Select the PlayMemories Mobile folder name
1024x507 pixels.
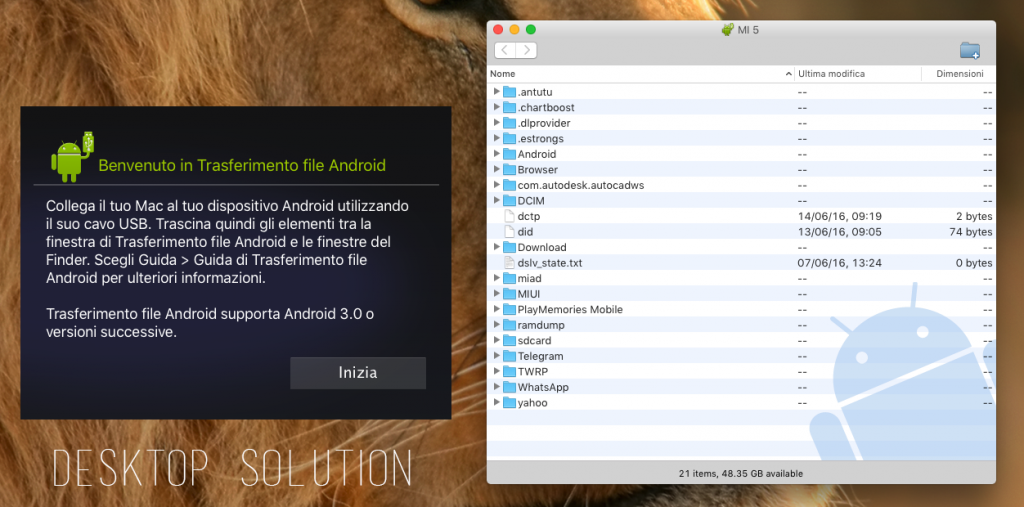pos(570,309)
